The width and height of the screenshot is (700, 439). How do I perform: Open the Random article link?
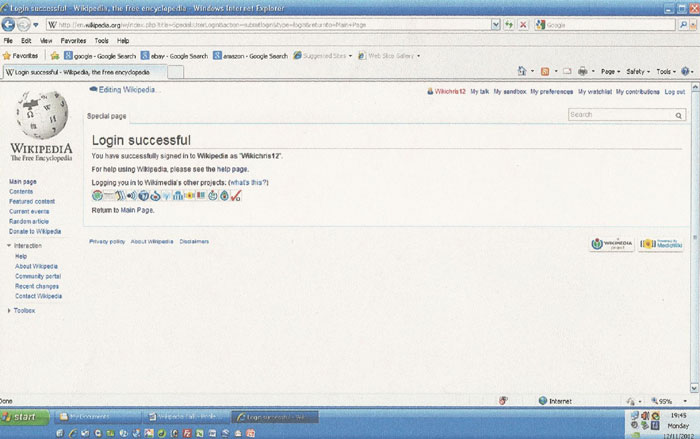point(29,221)
